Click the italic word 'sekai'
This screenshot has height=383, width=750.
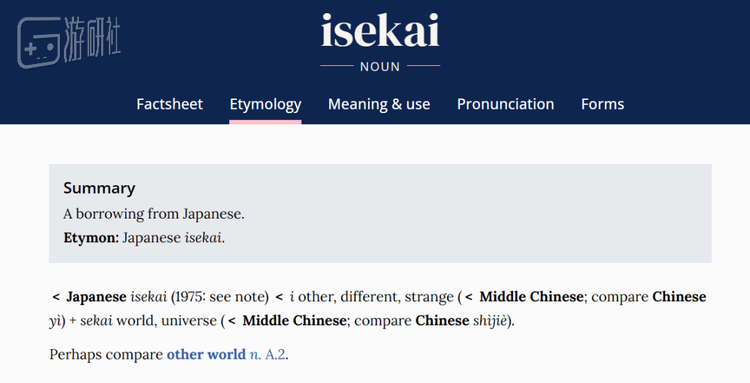(x=96, y=320)
